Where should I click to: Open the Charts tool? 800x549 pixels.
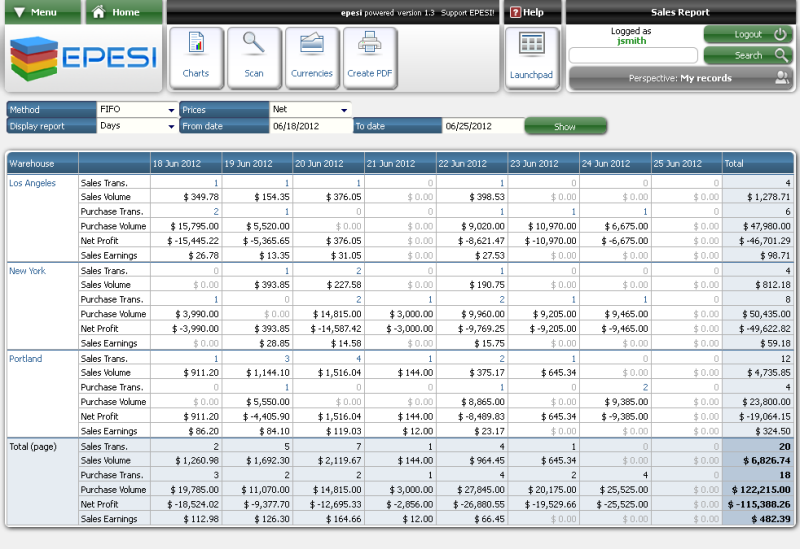click(x=196, y=57)
